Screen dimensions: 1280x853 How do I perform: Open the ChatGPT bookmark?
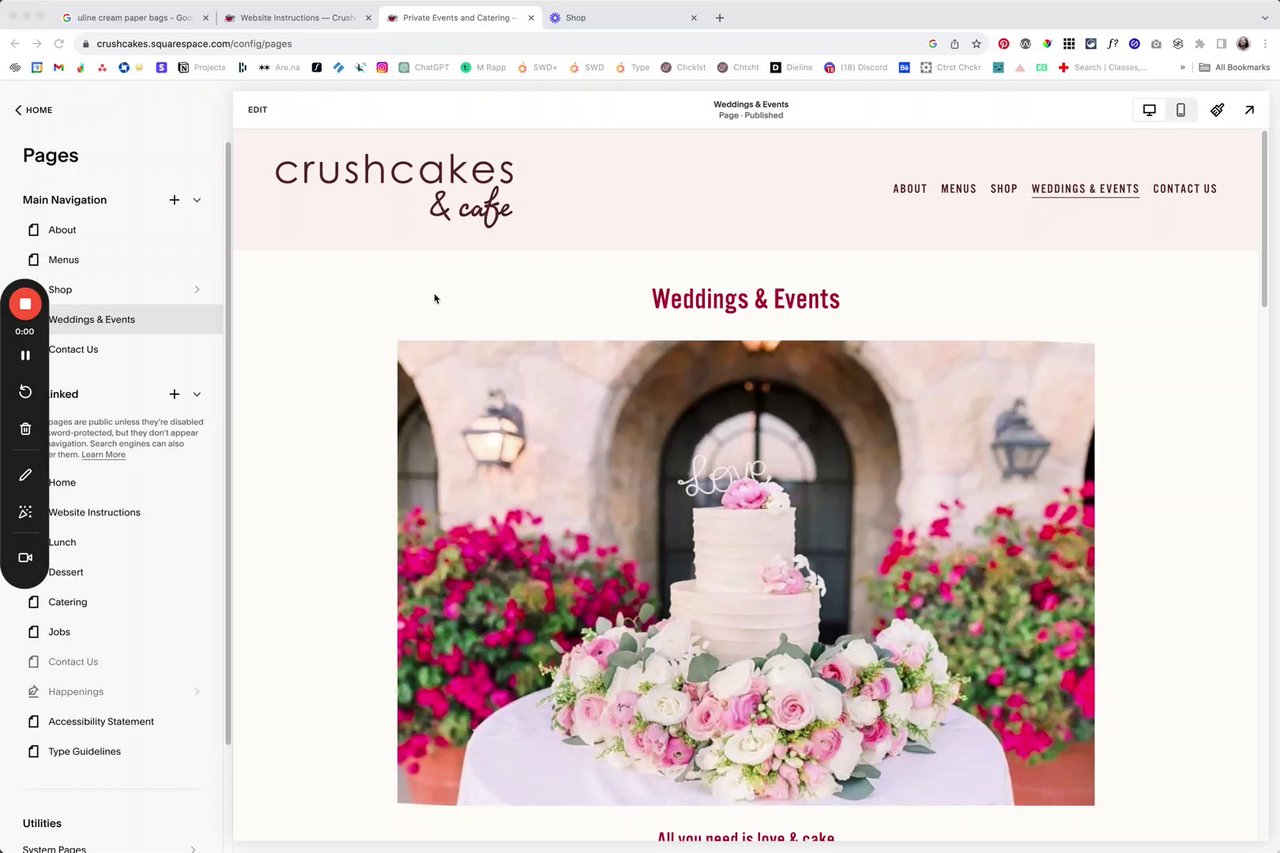424,68
